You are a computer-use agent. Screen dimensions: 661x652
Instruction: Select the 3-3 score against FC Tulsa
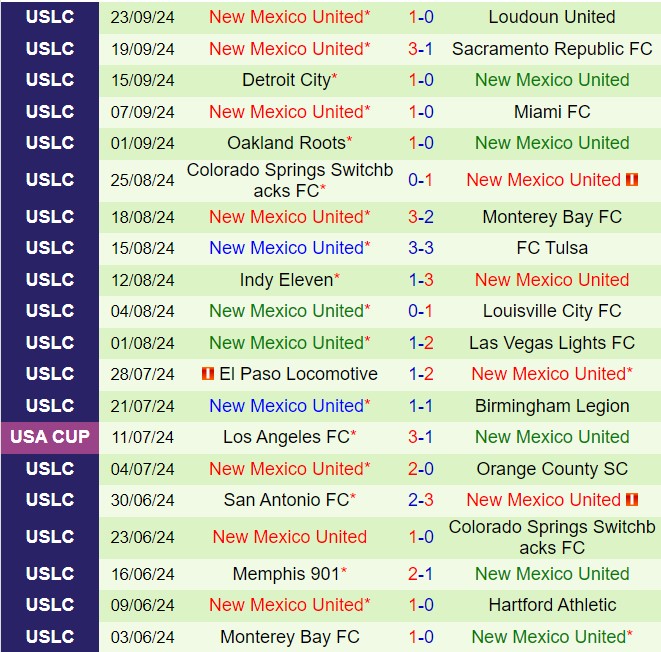pos(420,248)
